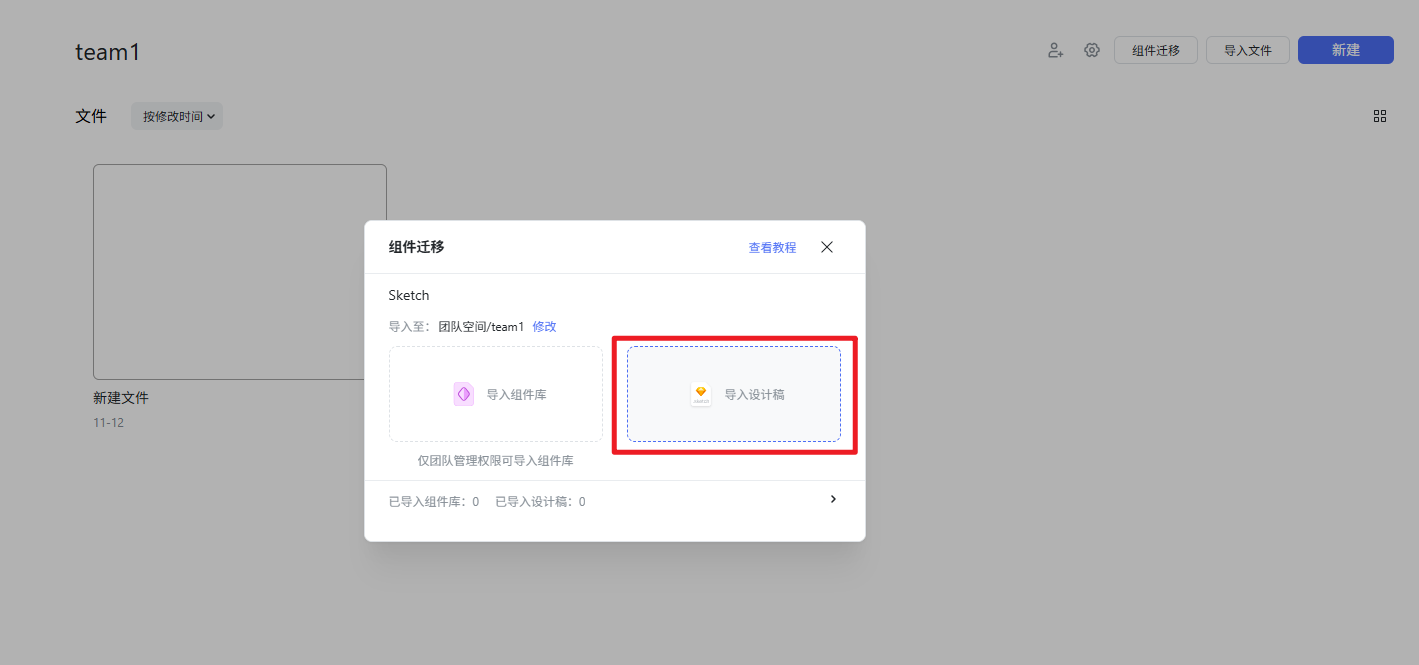The image size is (1419, 665).
Task: Select the Sketch section label
Action: (409, 295)
